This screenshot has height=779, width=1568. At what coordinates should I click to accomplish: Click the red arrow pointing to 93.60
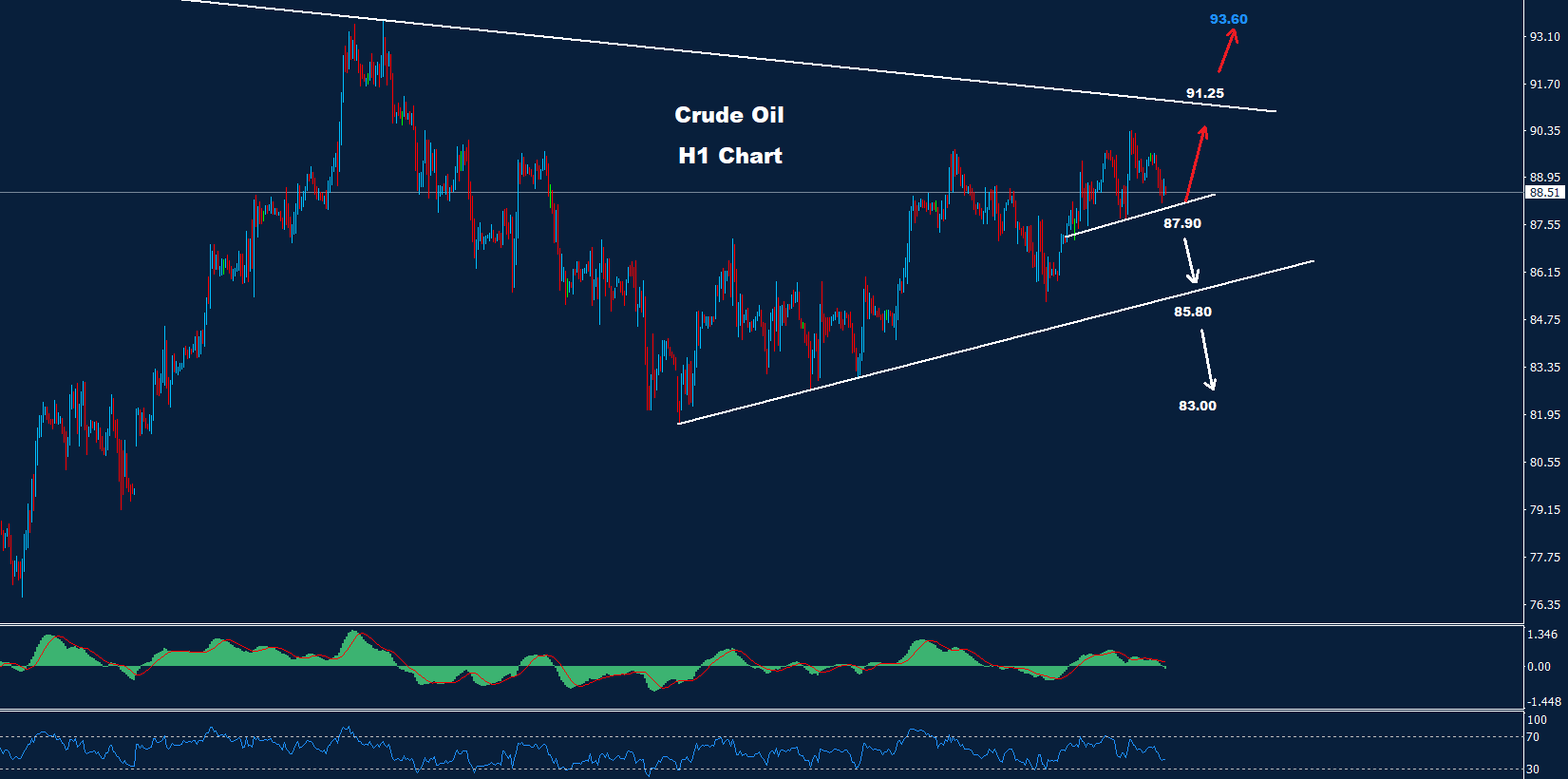(1227, 51)
